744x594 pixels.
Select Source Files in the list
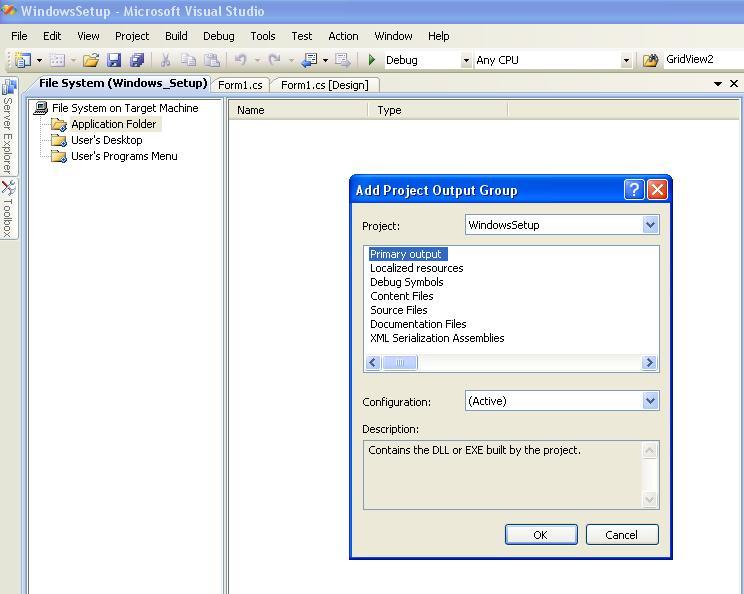[399, 310]
